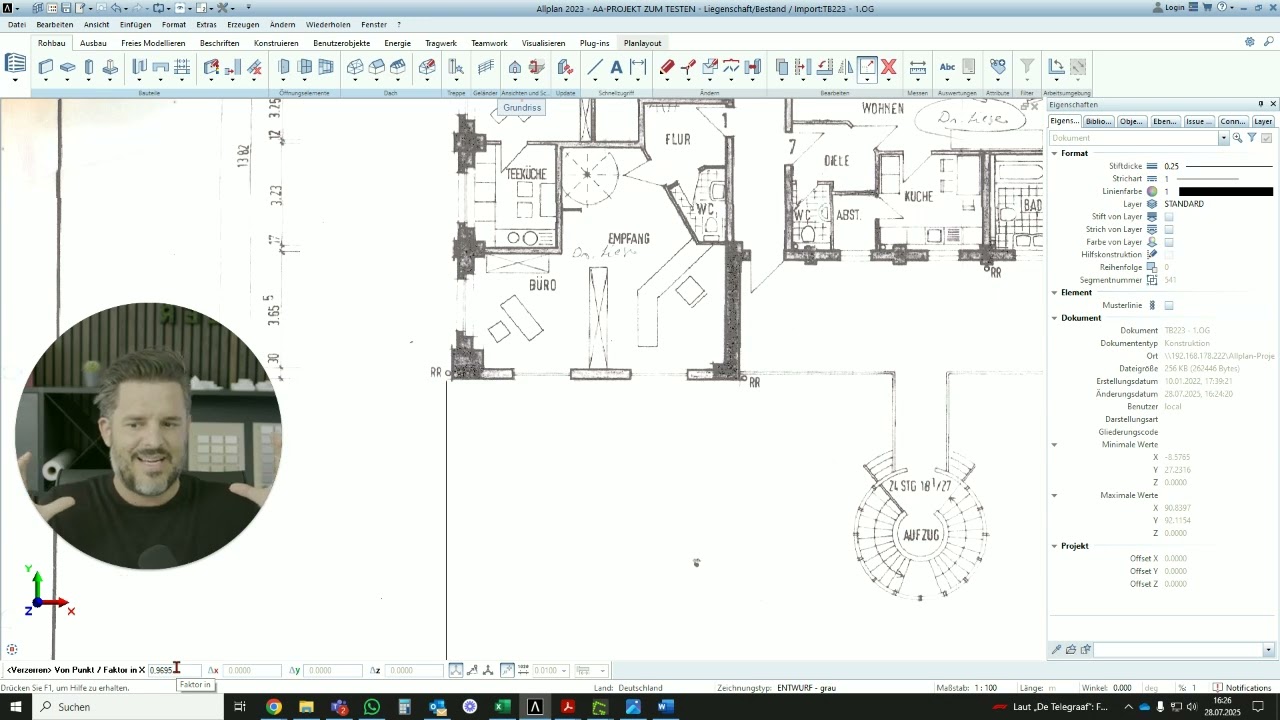
Task: Open the Ausbau ribbon tab
Action: tap(93, 43)
